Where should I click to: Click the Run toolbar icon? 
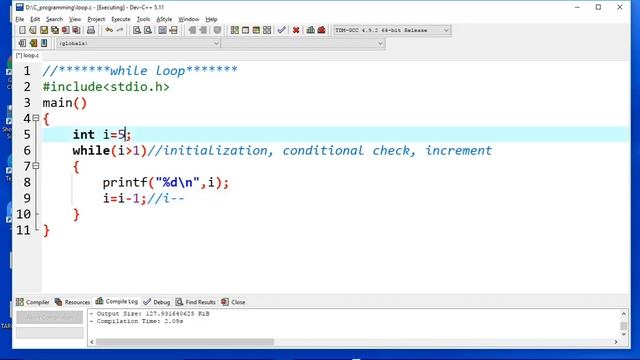245,30
